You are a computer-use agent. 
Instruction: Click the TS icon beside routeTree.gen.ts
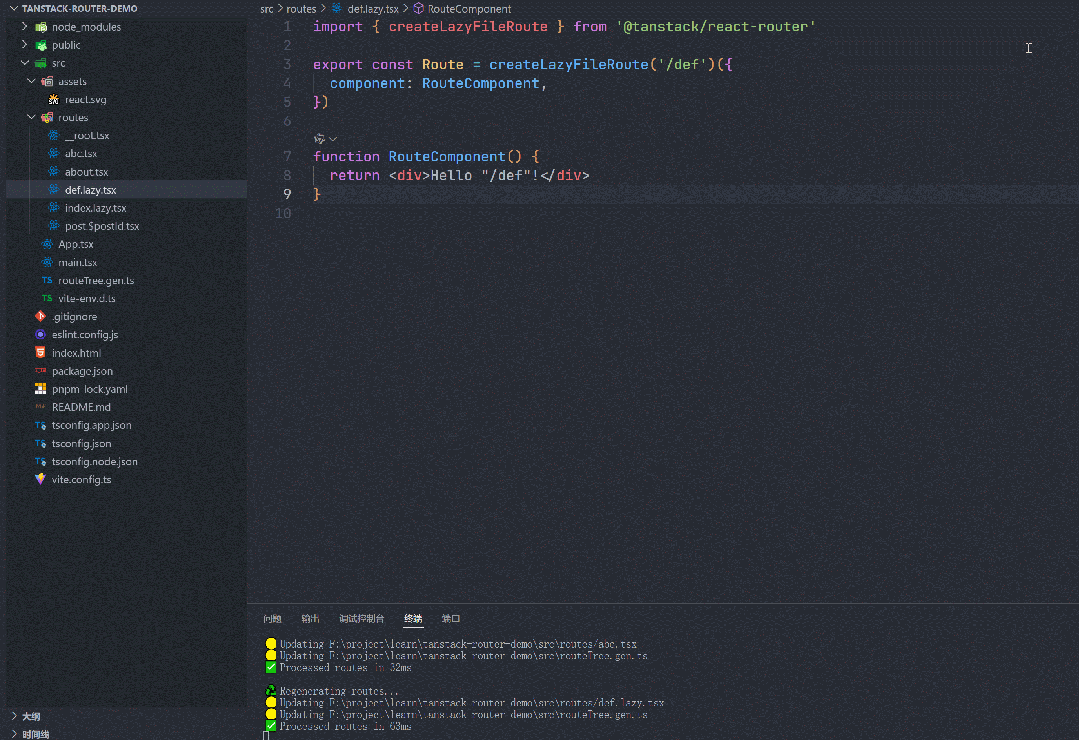[47, 280]
